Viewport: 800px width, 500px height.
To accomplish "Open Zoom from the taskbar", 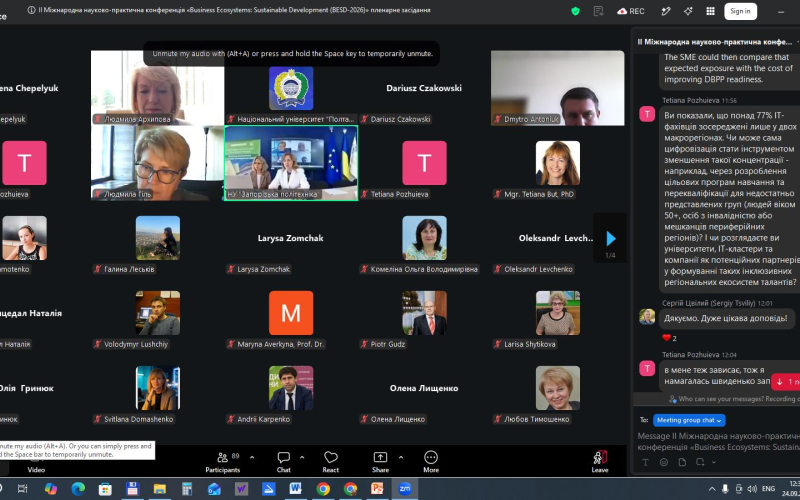I will coord(405,489).
